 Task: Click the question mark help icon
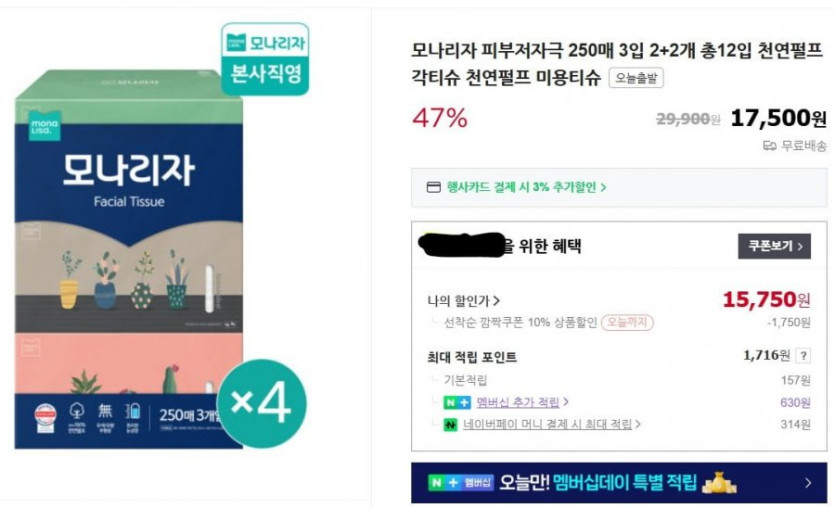click(803, 355)
